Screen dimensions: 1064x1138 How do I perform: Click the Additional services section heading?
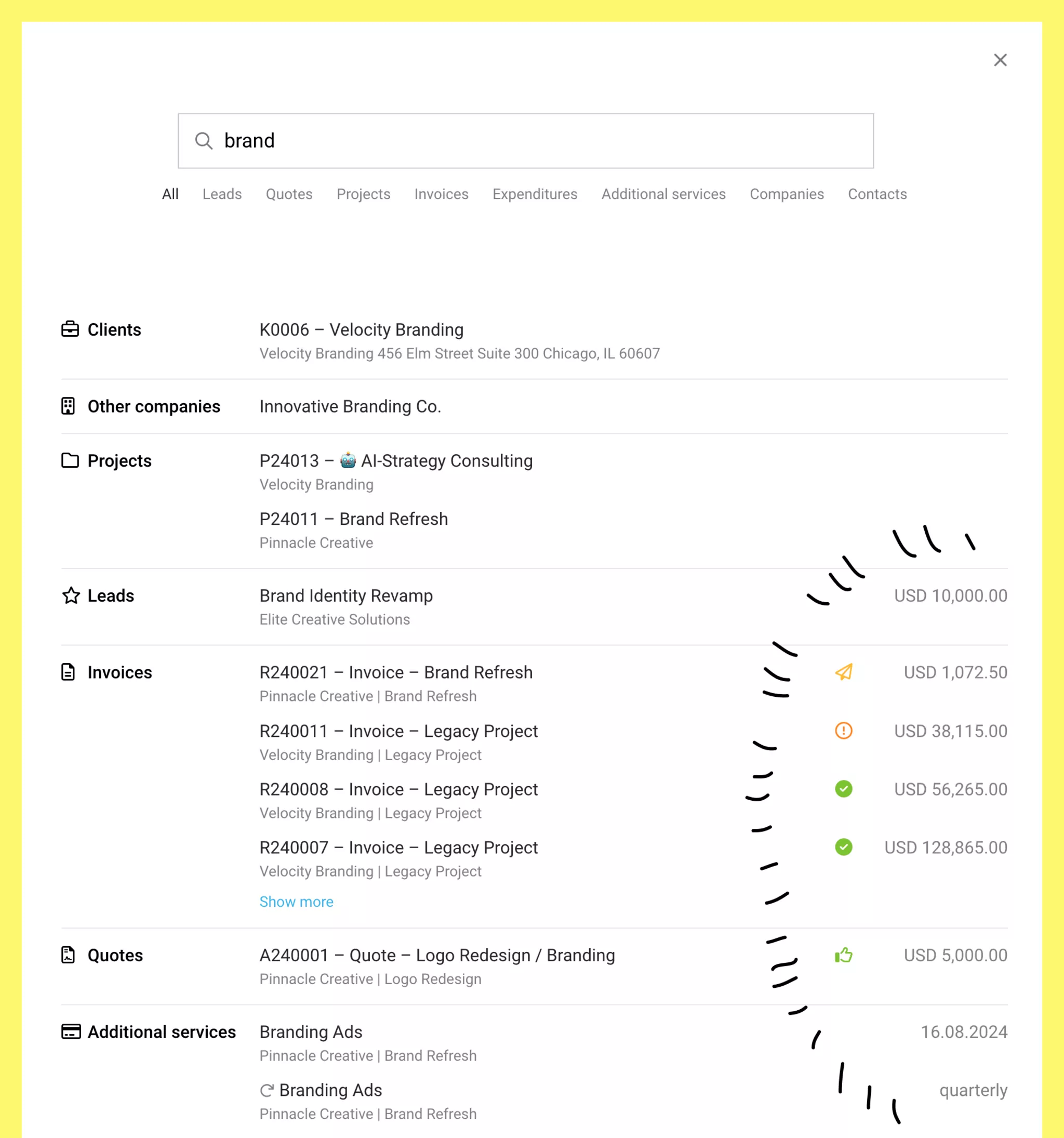[x=162, y=1031]
